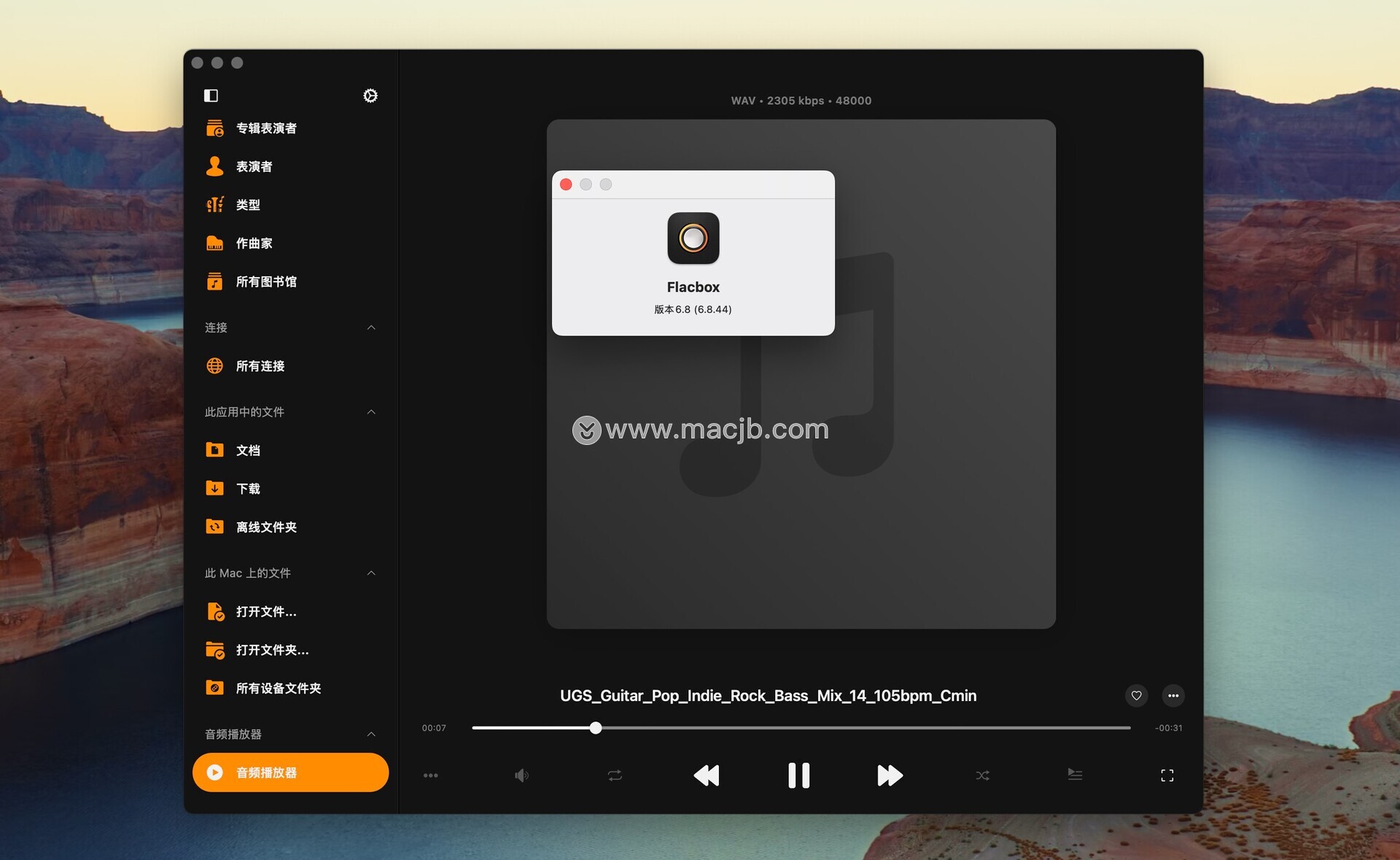
Task: Click the 文档 documents folder icon
Action: coord(214,450)
